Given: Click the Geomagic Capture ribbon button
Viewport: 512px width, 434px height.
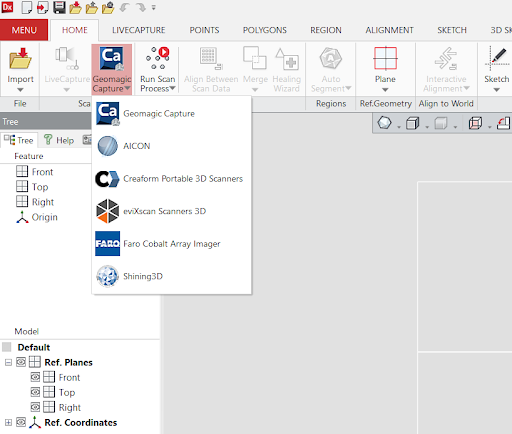Looking at the screenshot, I should coord(112,69).
